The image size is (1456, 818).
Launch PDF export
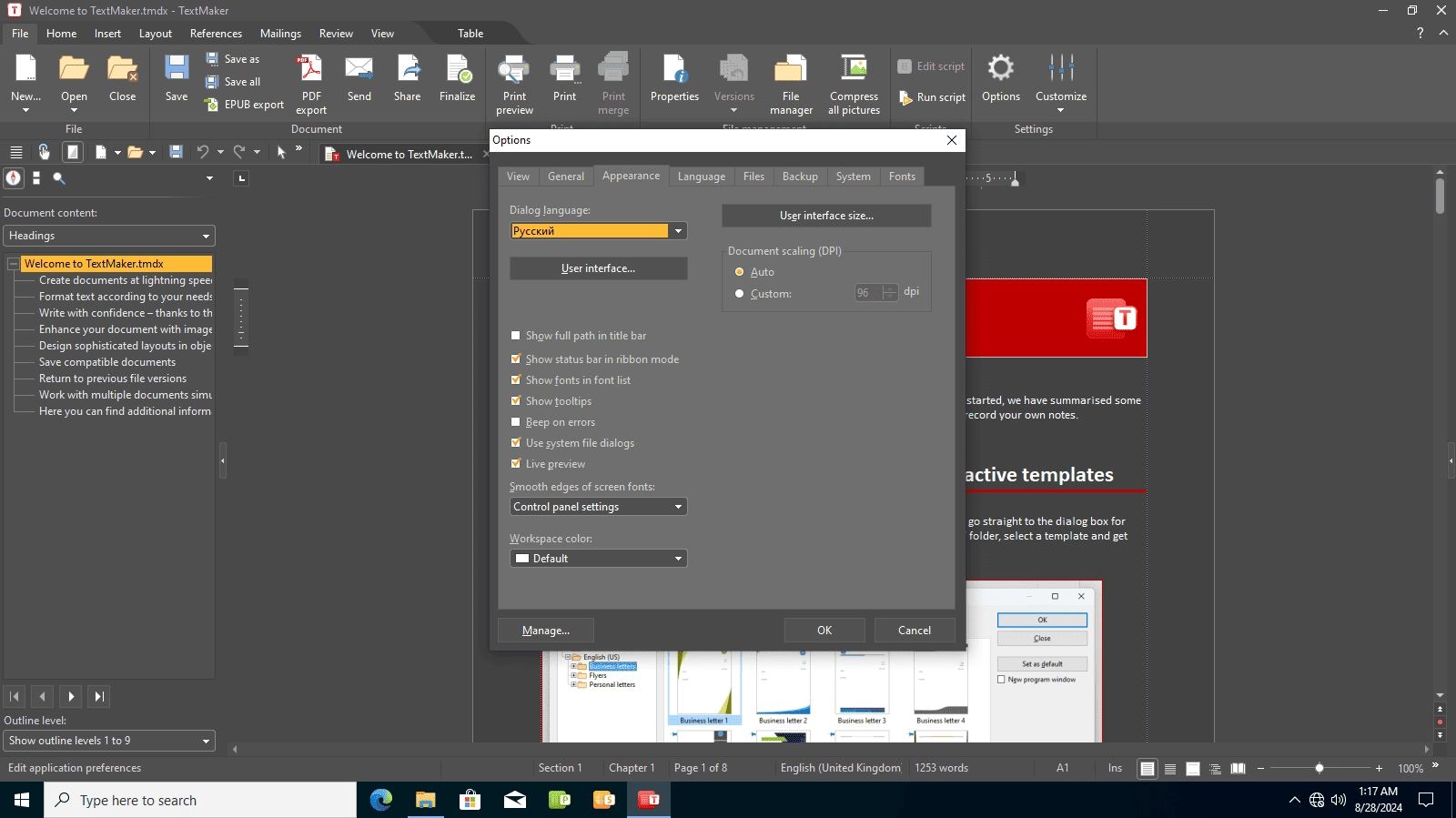coord(311,84)
